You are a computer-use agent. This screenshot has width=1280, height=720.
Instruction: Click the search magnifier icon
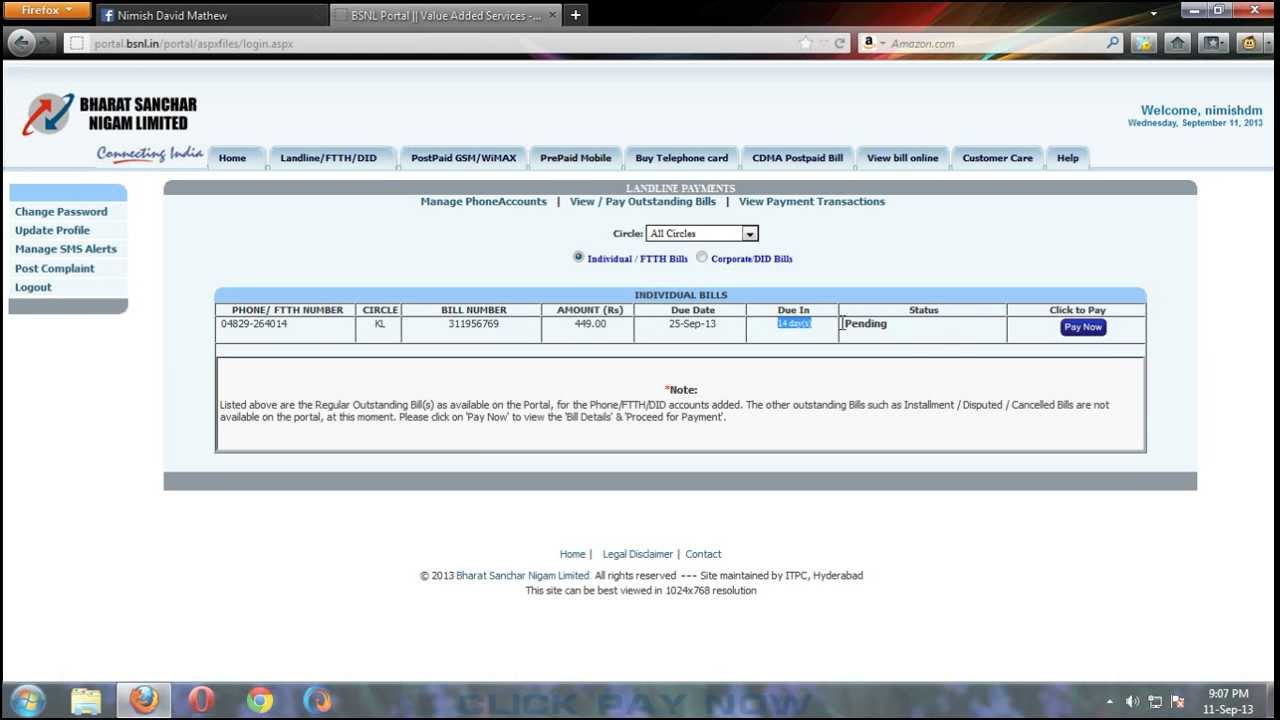pyautogui.click(x=1113, y=43)
